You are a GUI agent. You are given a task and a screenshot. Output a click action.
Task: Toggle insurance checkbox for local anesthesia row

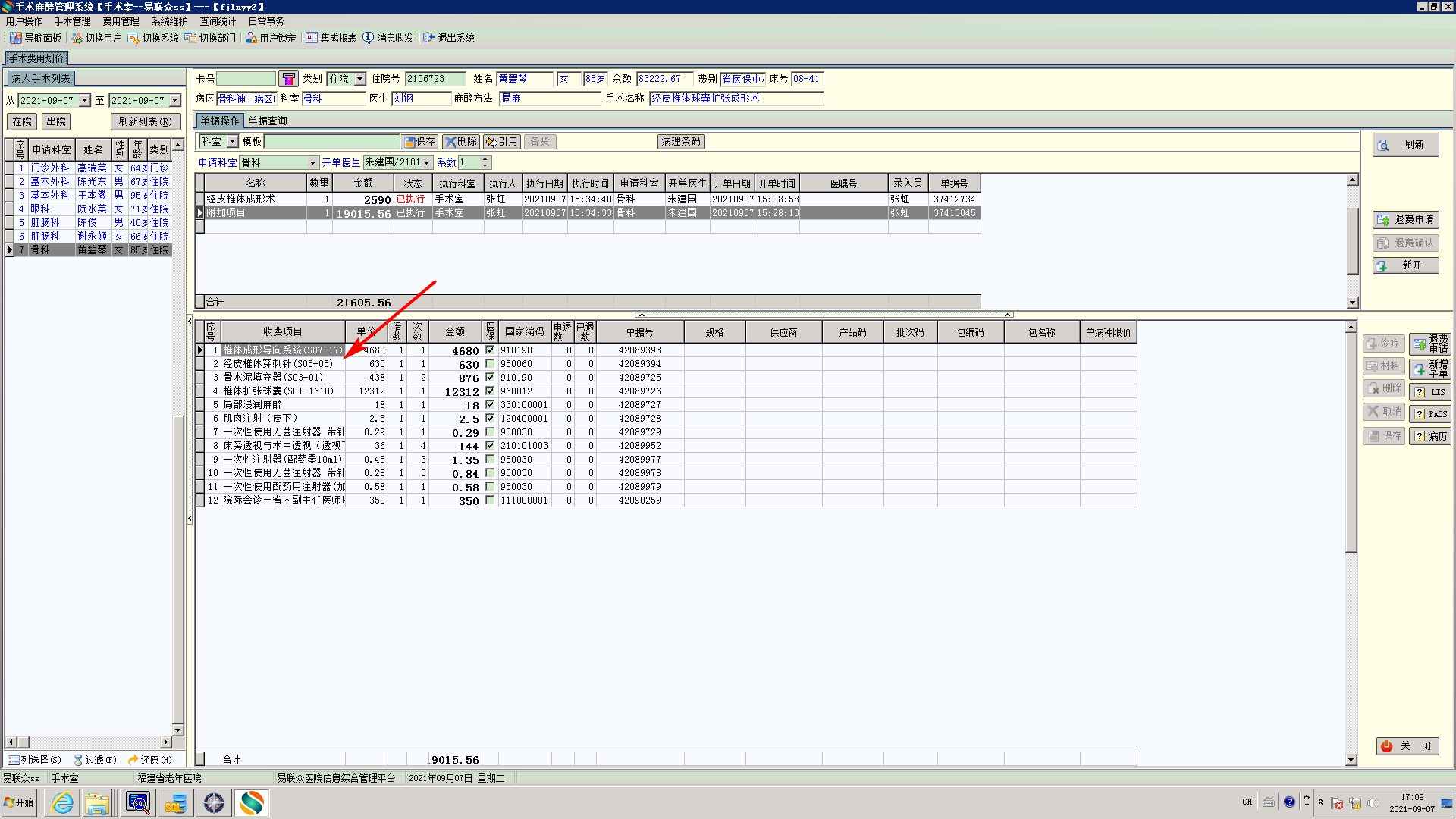(490, 405)
